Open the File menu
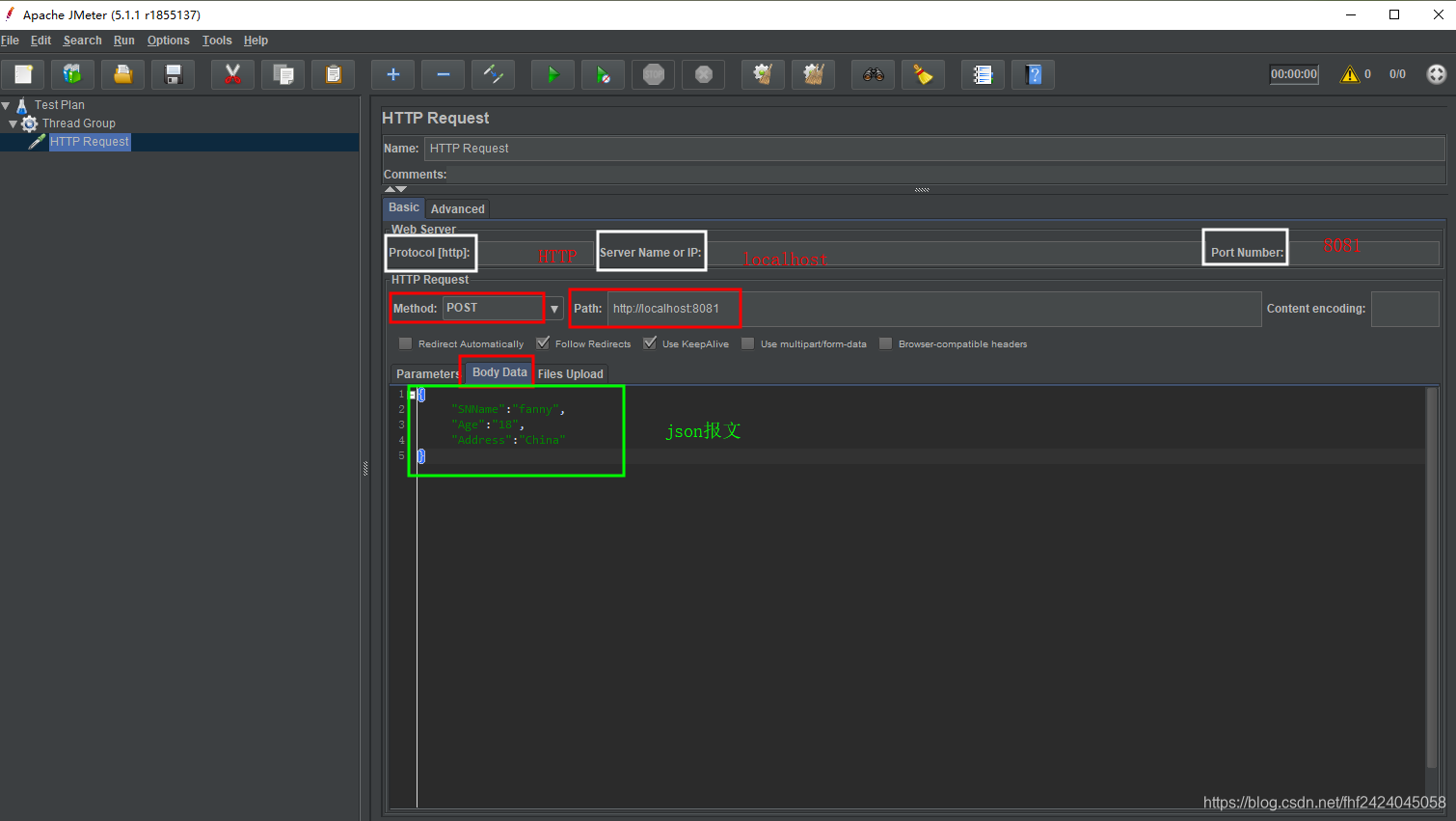The image size is (1456, 821). pos(11,41)
